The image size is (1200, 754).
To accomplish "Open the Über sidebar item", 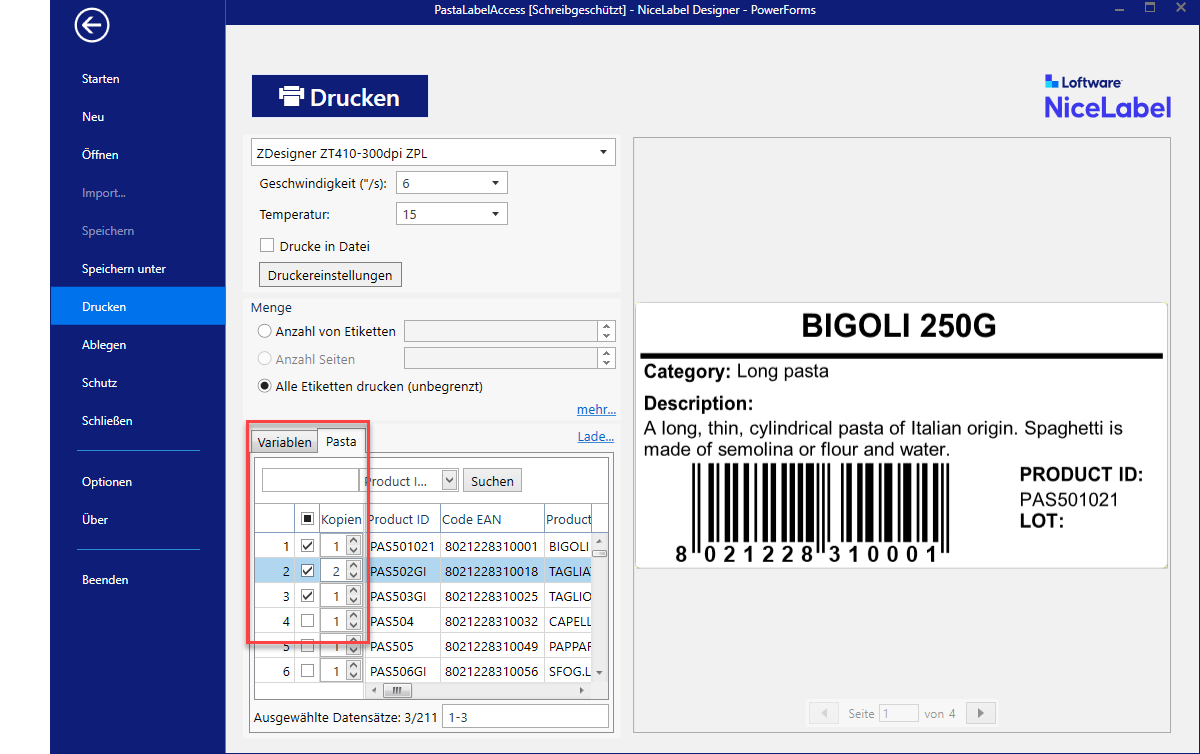I will (x=138, y=520).
